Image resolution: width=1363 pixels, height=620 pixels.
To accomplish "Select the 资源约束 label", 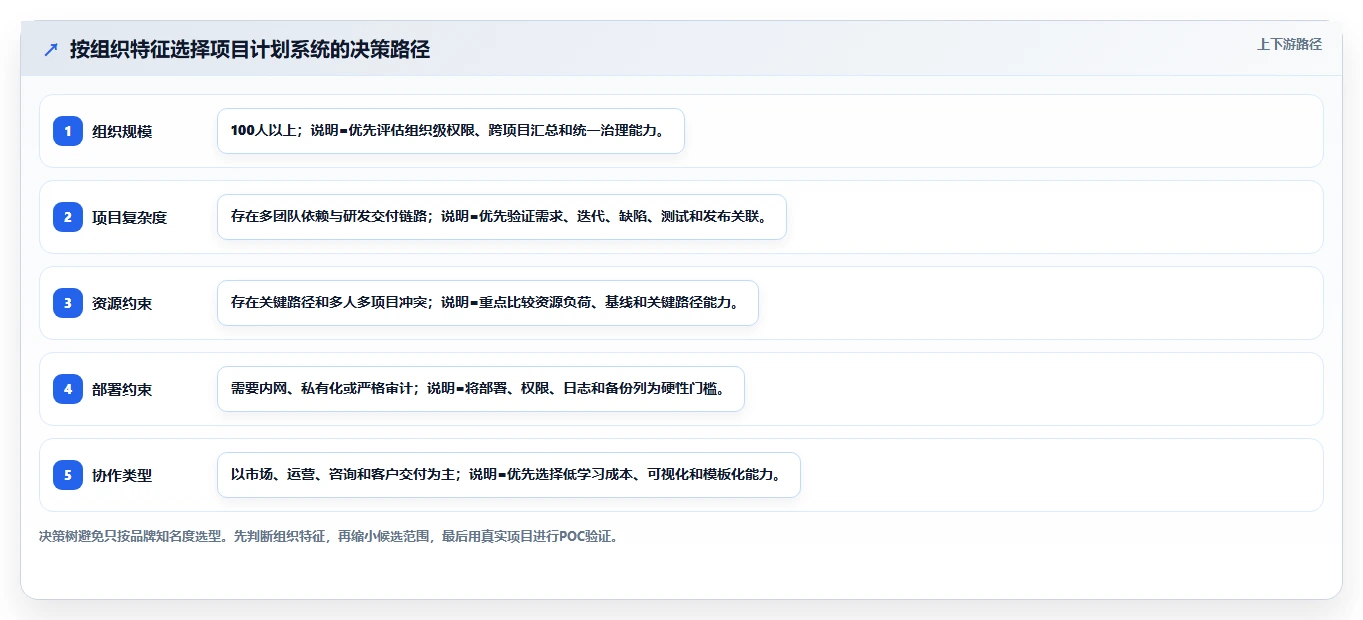I will tap(122, 303).
